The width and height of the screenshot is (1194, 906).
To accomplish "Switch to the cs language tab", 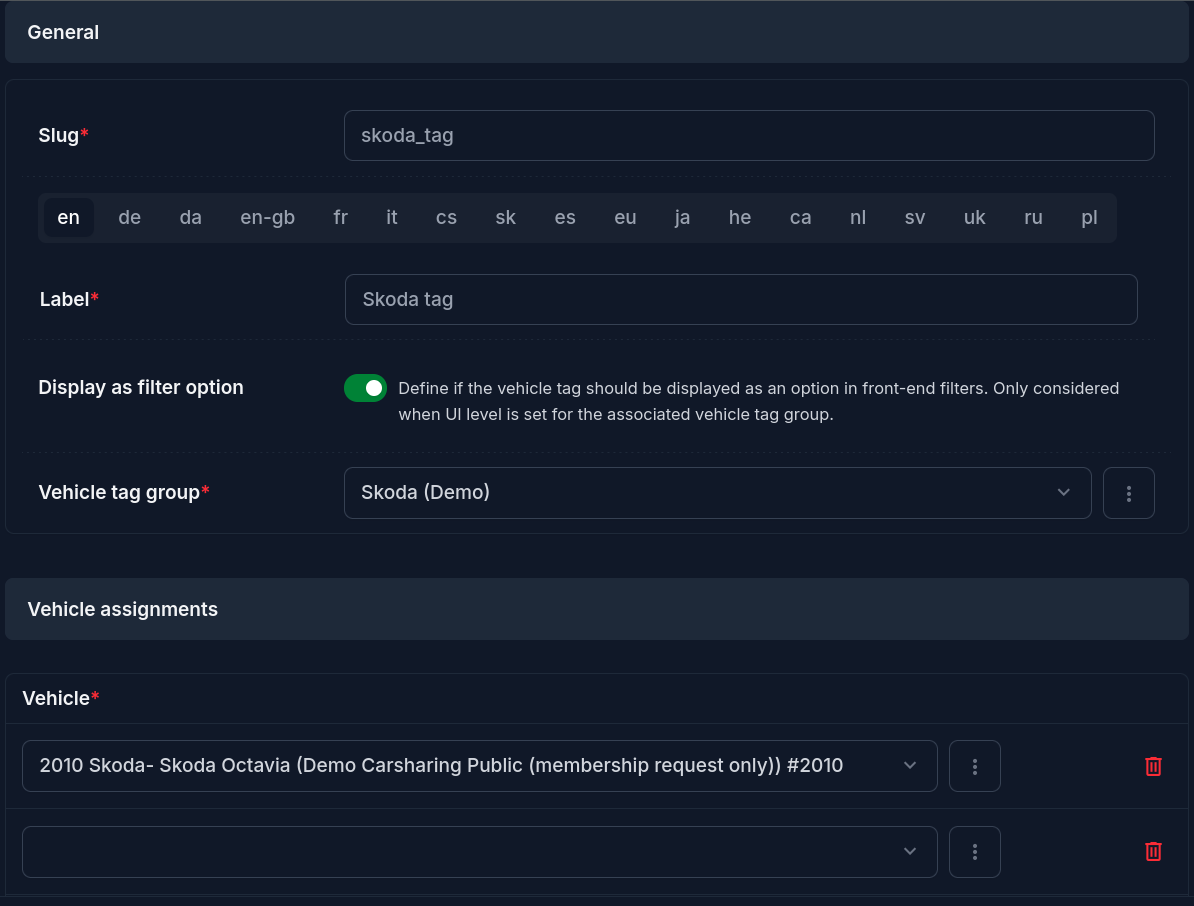I will pyautogui.click(x=446, y=218).
